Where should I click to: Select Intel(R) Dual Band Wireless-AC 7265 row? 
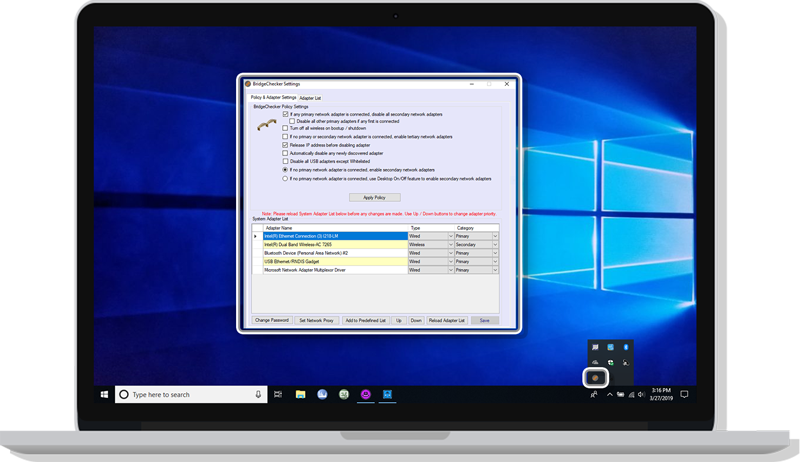pos(335,245)
